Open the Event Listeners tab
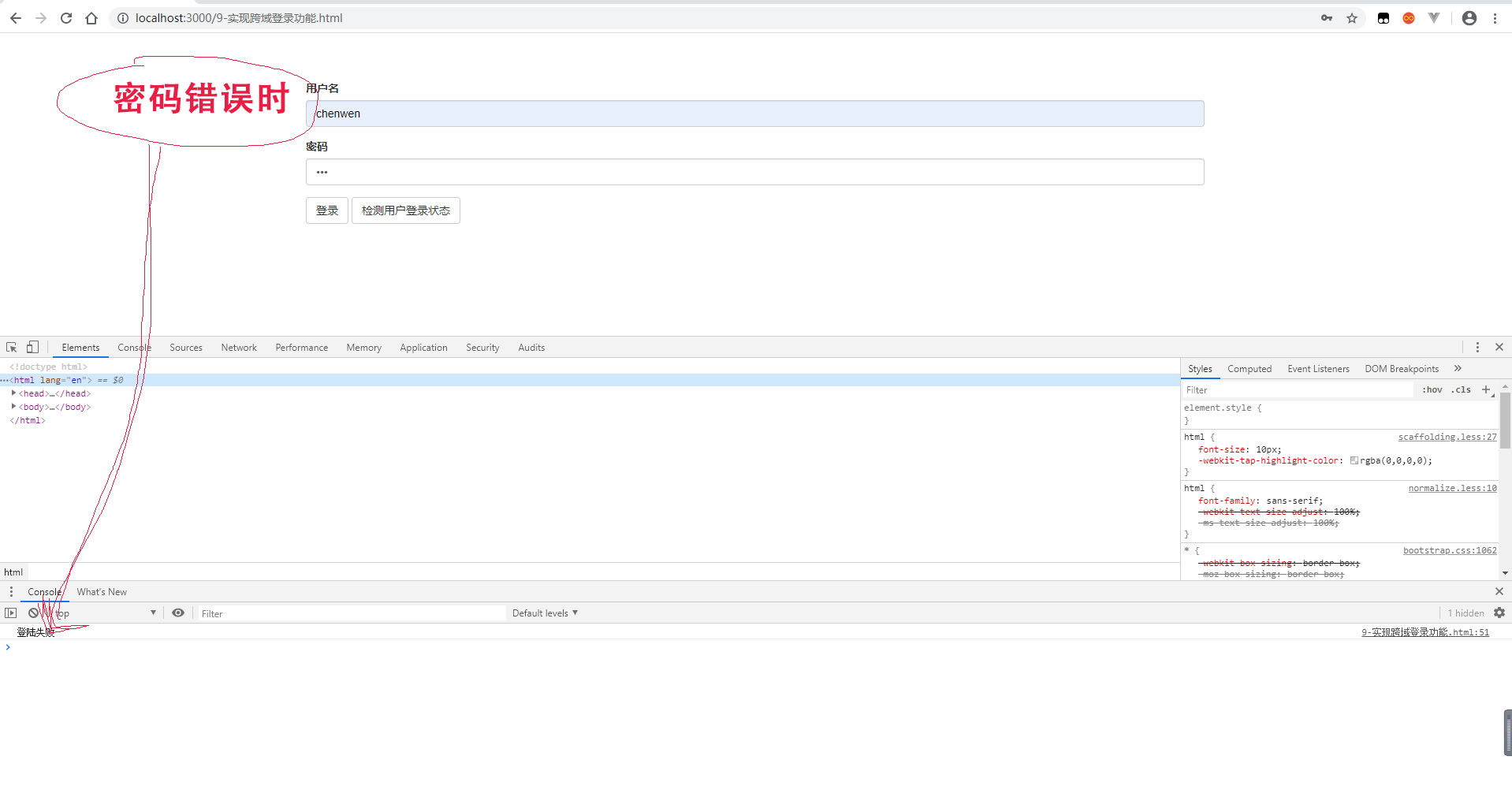The image size is (1512, 797). [1318, 368]
